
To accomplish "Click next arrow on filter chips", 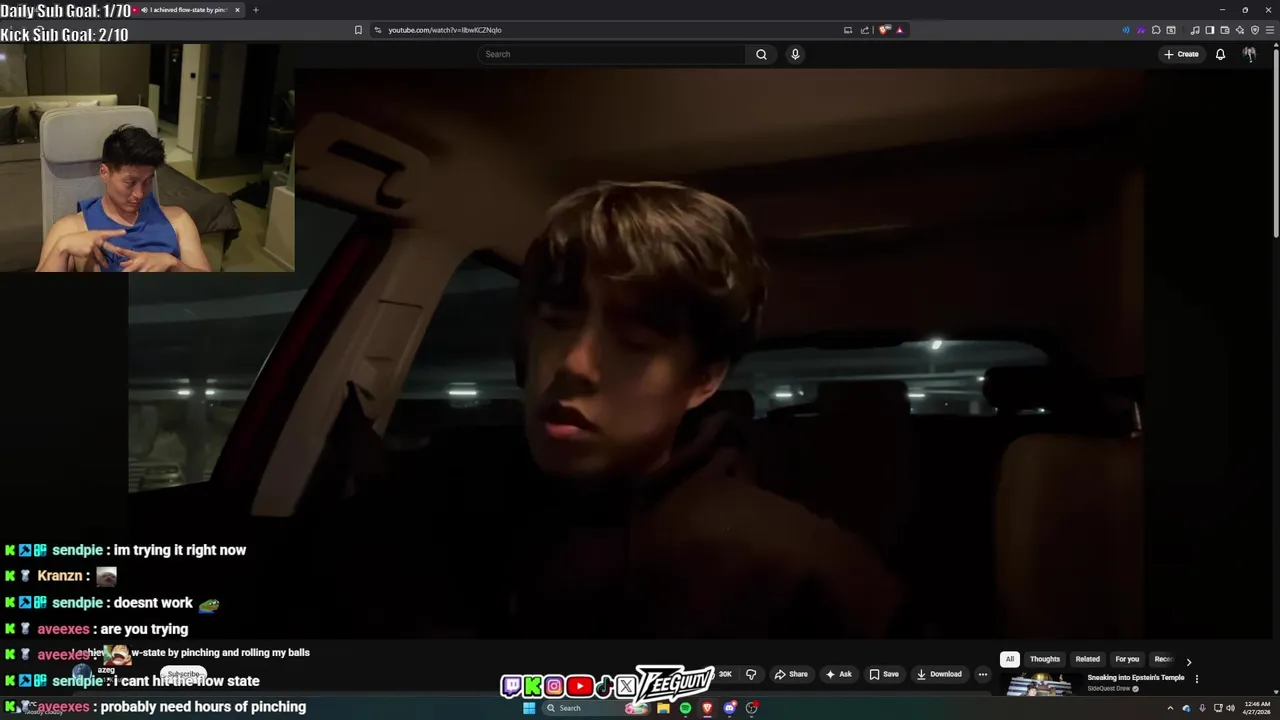I will tap(1188, 661).
